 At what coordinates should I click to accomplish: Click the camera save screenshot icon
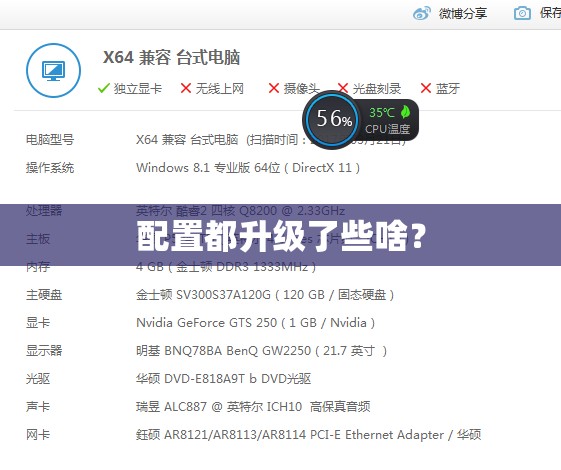pyautogui.click(x=522, y=14)
